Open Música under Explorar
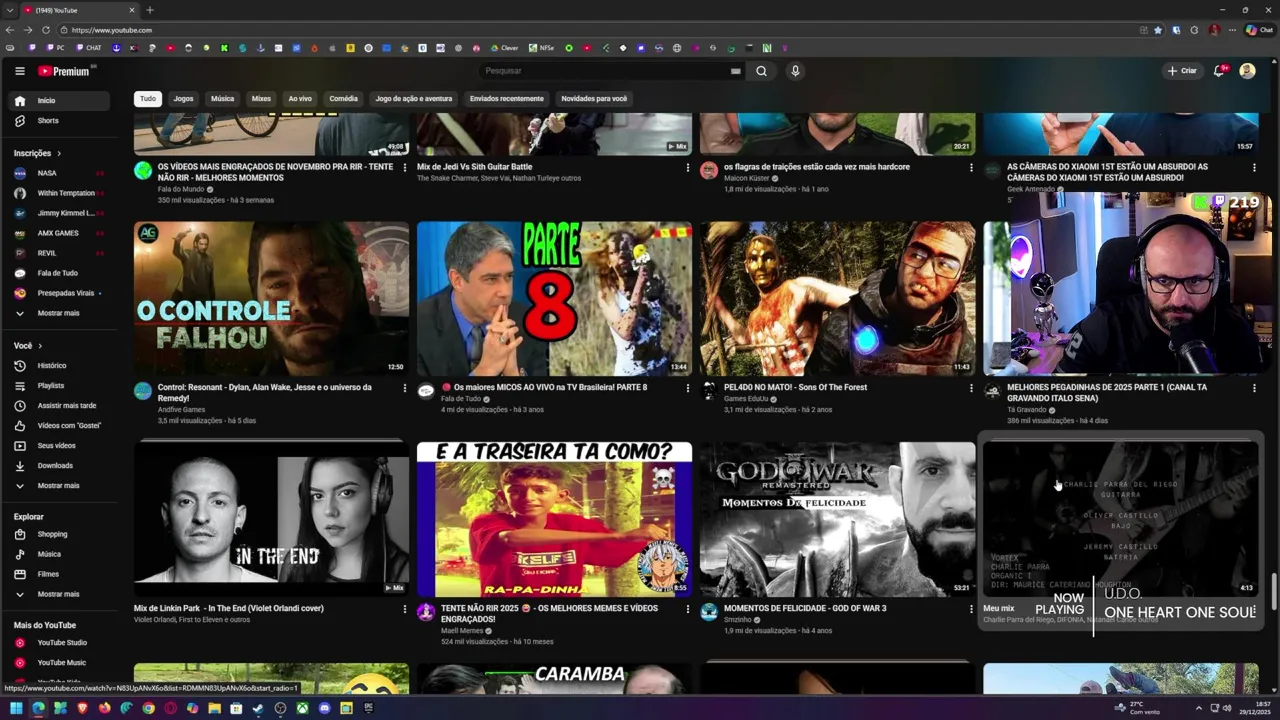This screenshot has width=1280, height=720. coord(61,554)
